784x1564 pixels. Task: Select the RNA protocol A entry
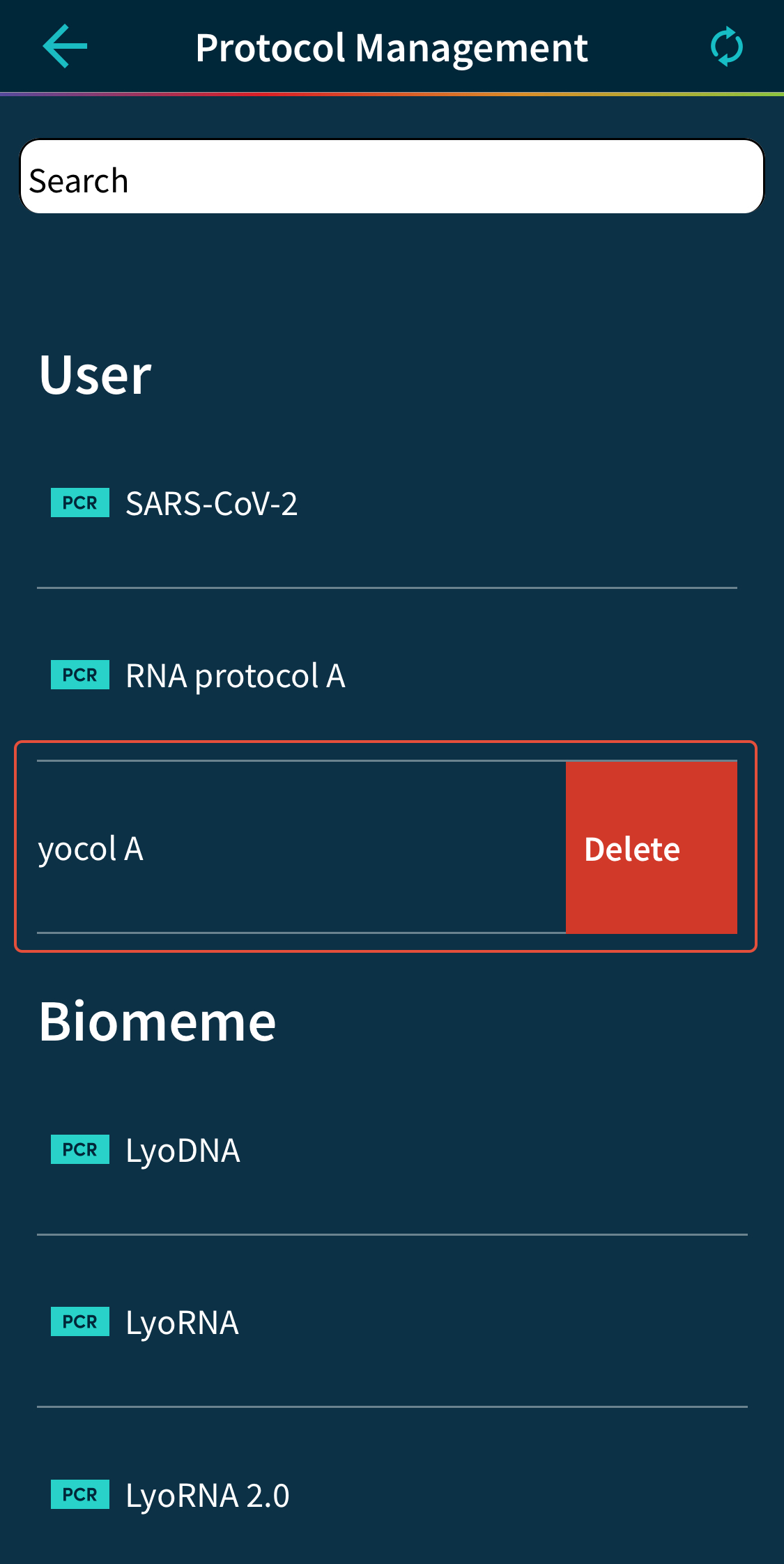[236, 675]
